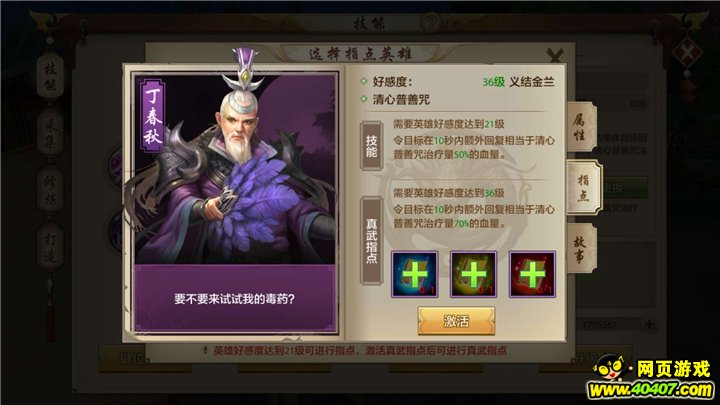Select the 技能 label button
Viewport: 720px width, 405px height.
[x=371, y=146]
